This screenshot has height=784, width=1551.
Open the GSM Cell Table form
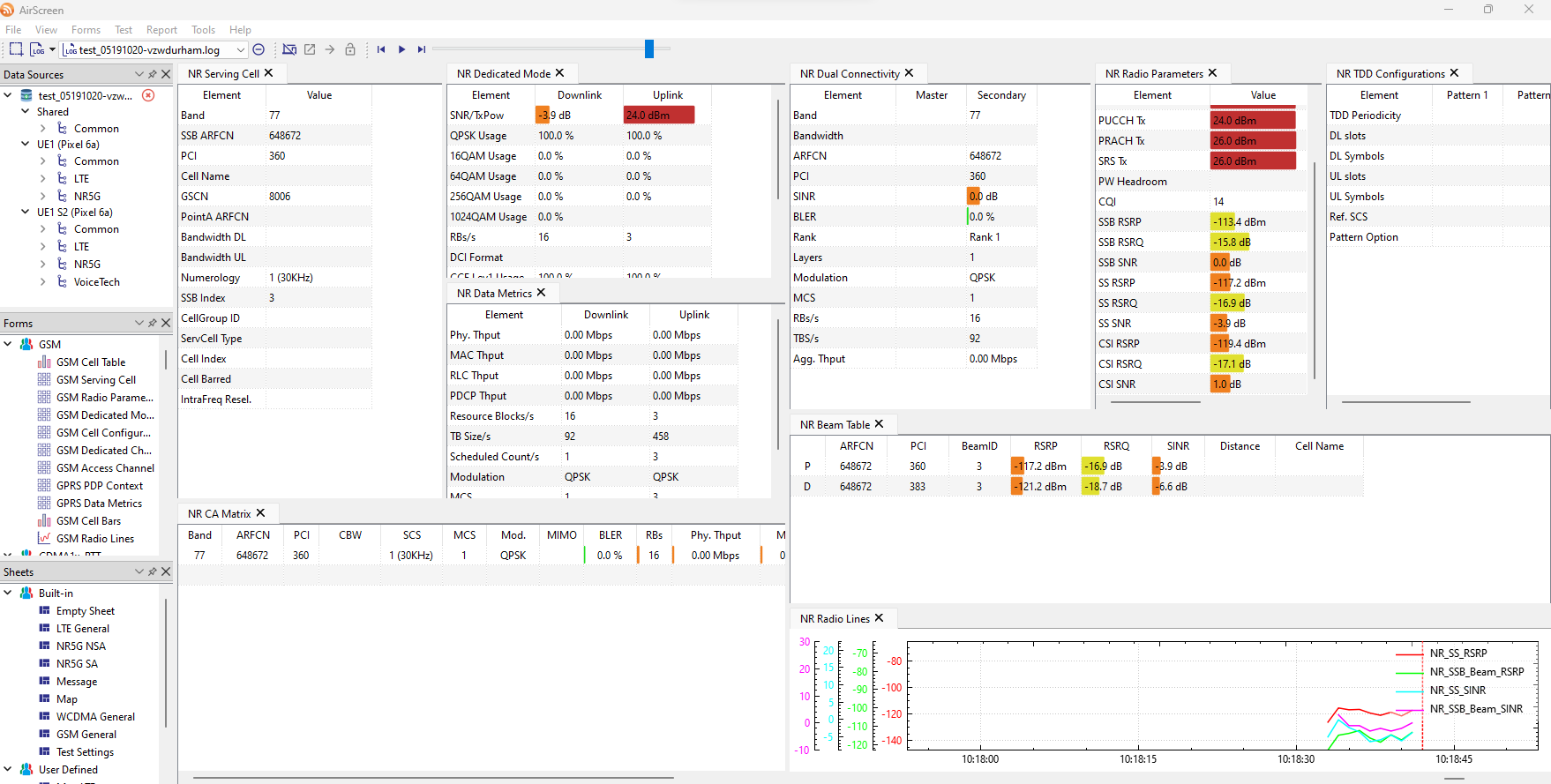tap(91, 362)
